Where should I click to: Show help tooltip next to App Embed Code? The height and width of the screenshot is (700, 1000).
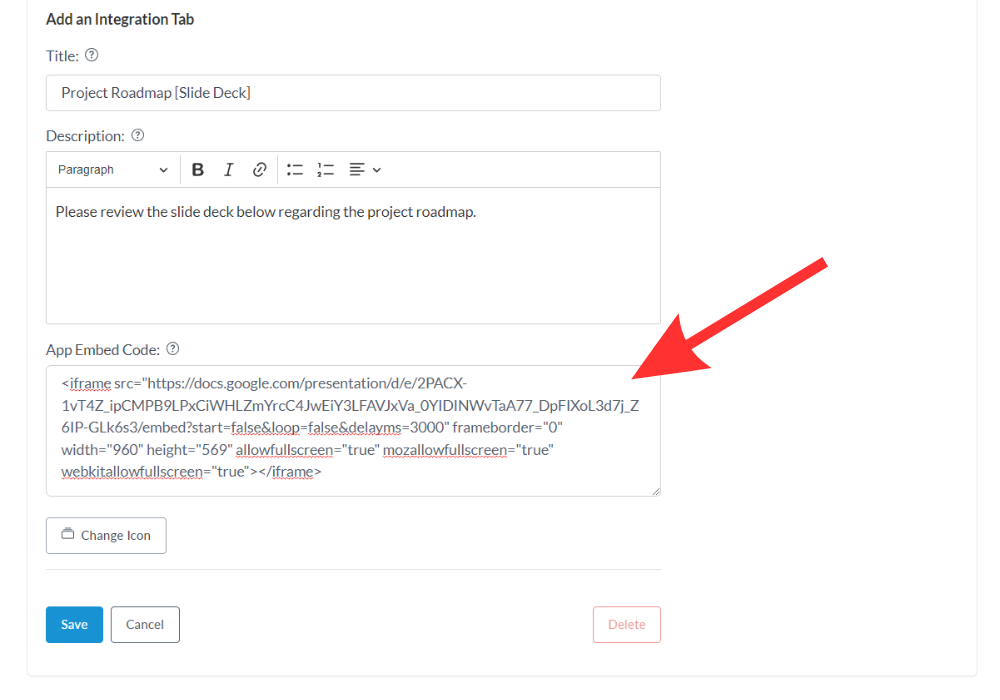pyautogui.click(x=173, y=349)
